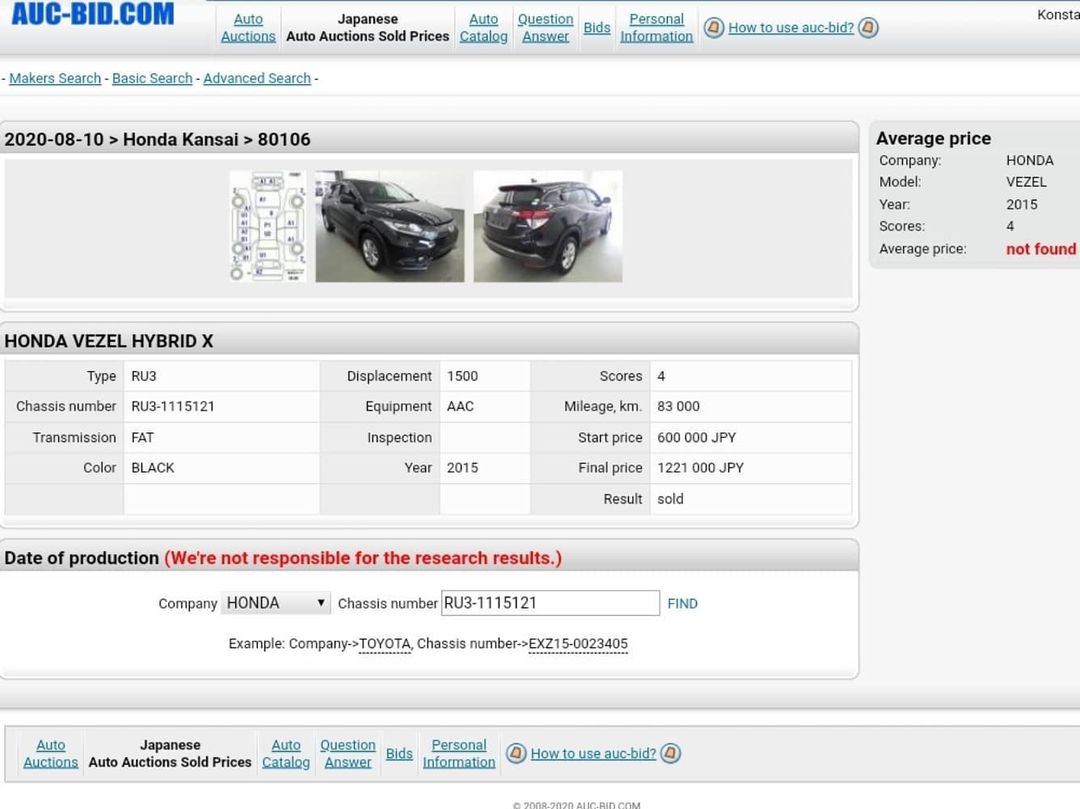Click transmission value 'FAT'
This screenshot has height=809, width=1080.
pos(143,437)
